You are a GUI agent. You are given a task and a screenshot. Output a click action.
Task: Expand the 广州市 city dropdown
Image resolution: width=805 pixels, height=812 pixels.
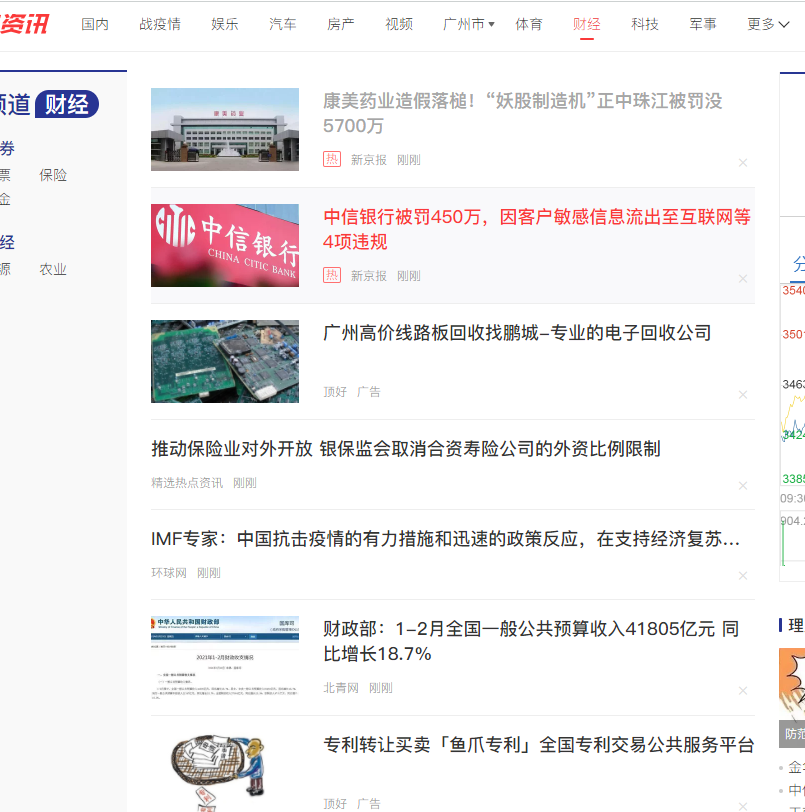click(469, 24)
